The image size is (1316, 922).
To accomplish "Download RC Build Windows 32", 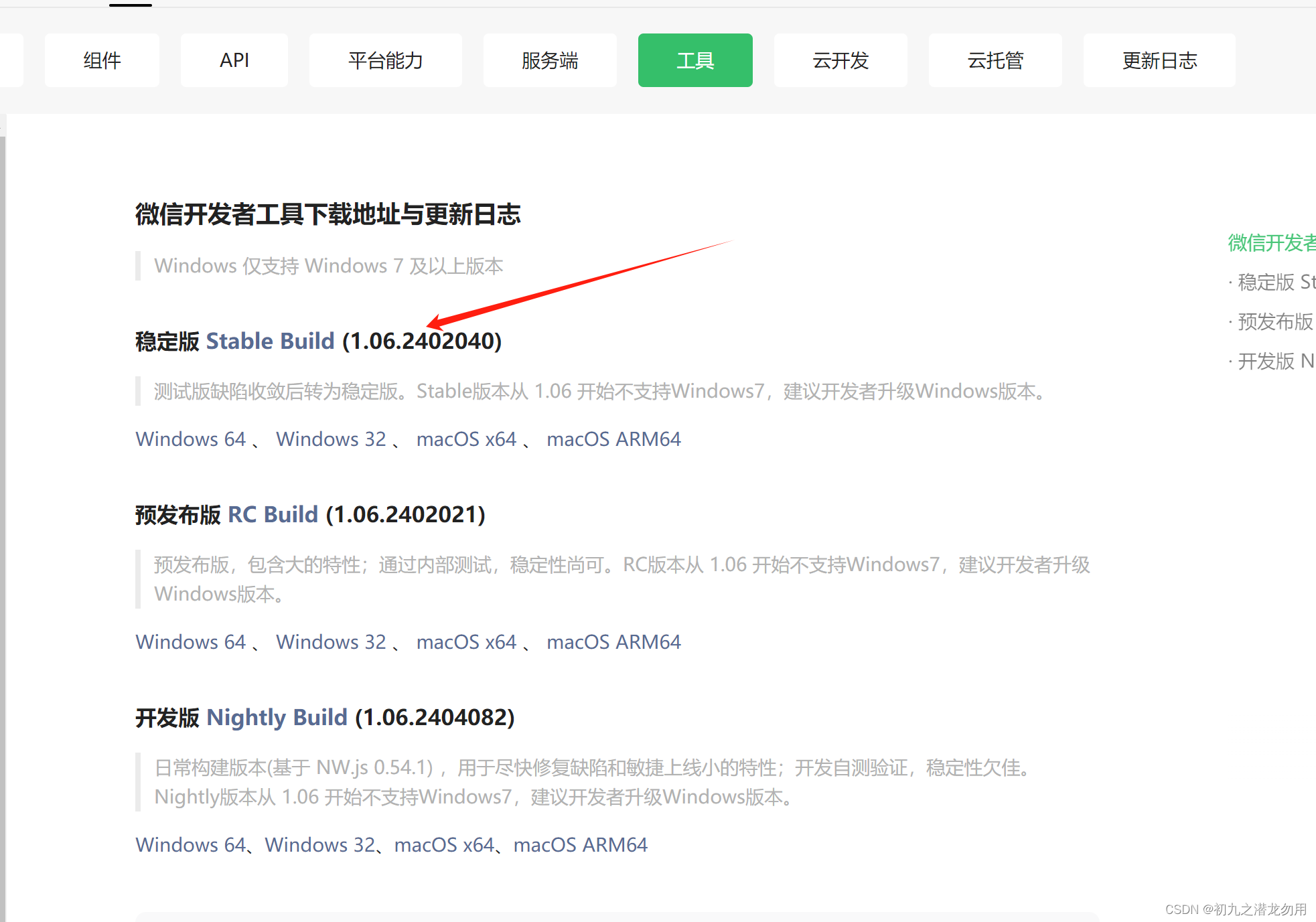I will click(331, 642).
